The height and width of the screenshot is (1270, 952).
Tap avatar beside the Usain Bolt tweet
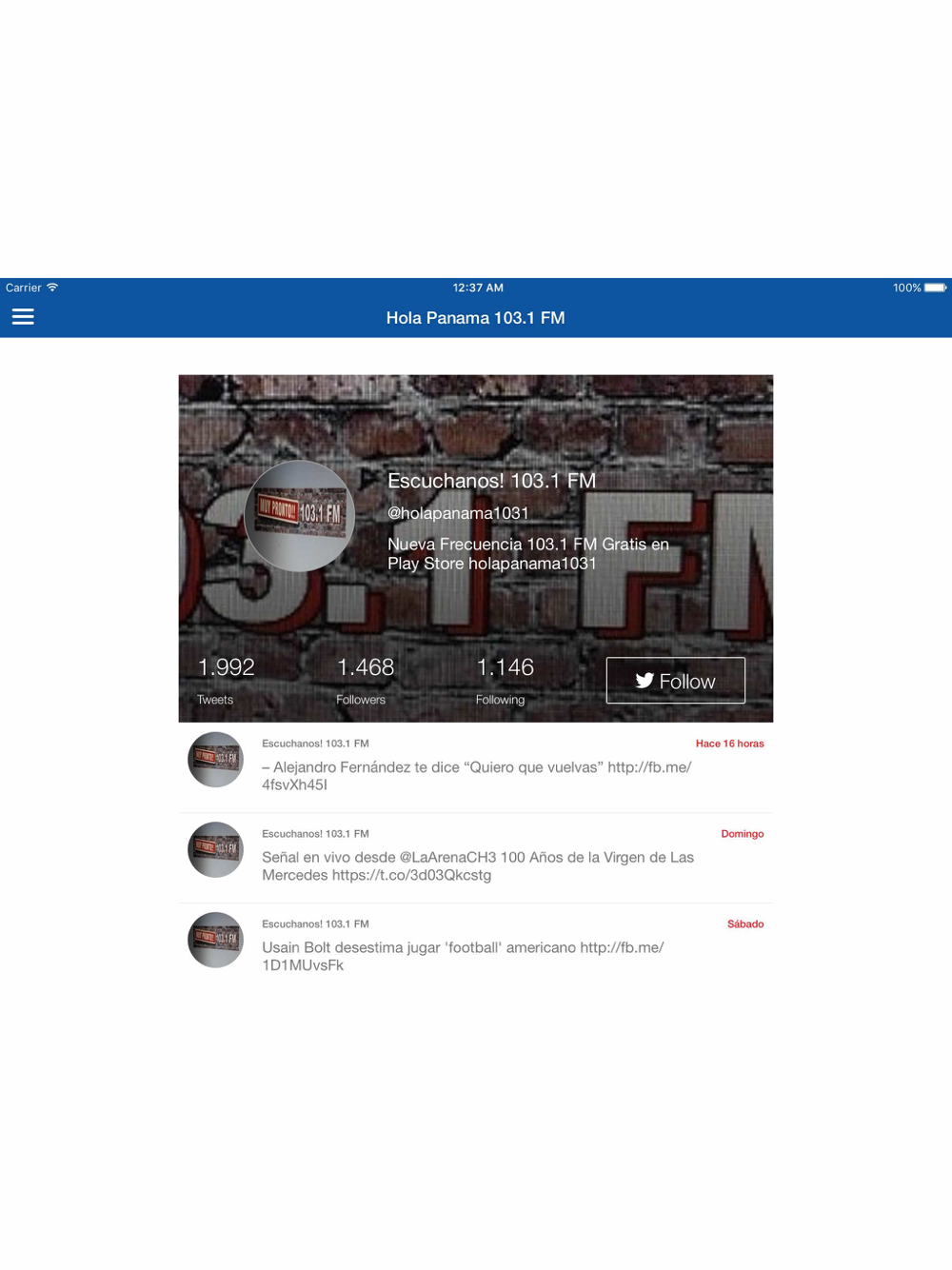click(x=215, y=941)
